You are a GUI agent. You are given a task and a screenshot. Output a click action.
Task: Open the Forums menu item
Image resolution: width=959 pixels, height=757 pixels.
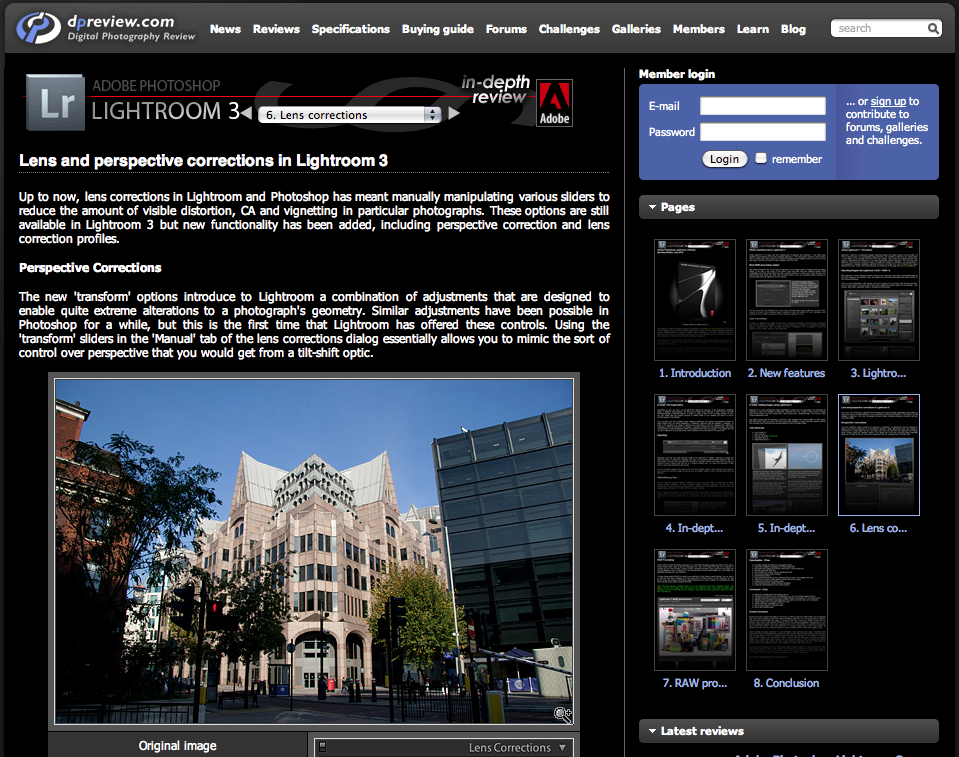506,29
